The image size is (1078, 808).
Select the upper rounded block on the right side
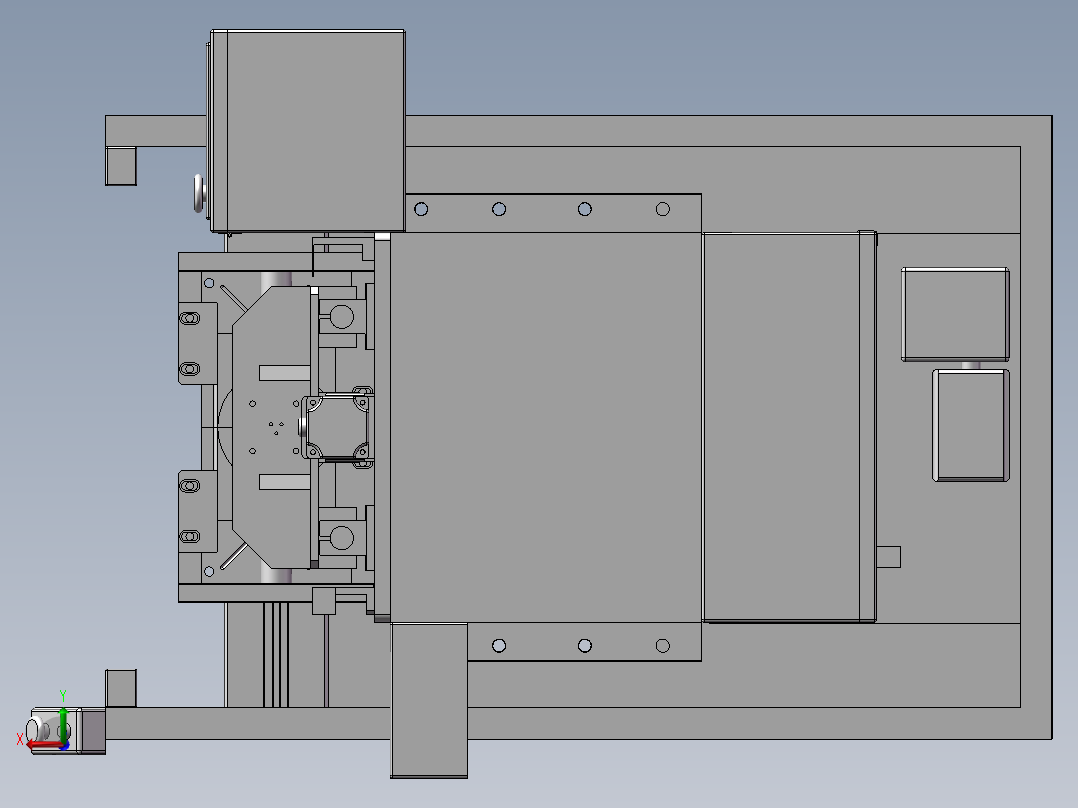pyautogui.click(x=955, y=314)
